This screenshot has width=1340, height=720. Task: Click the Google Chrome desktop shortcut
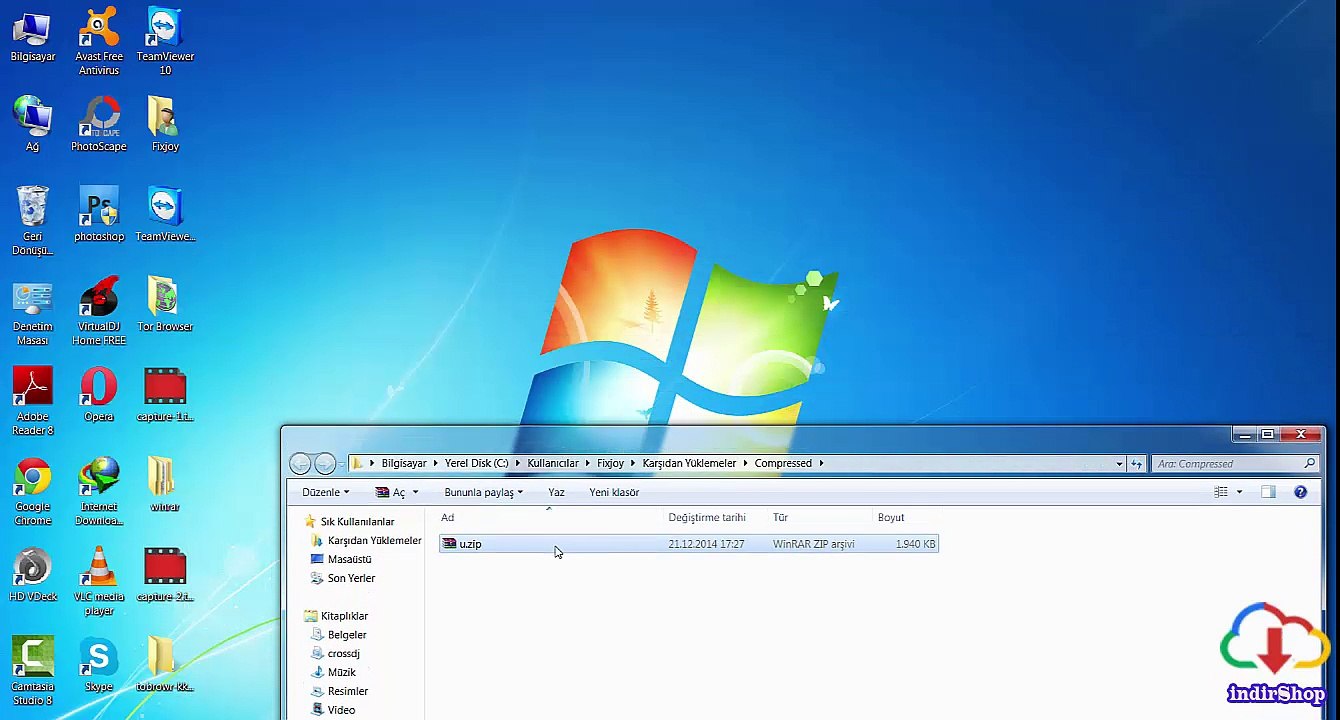[32, 491]
